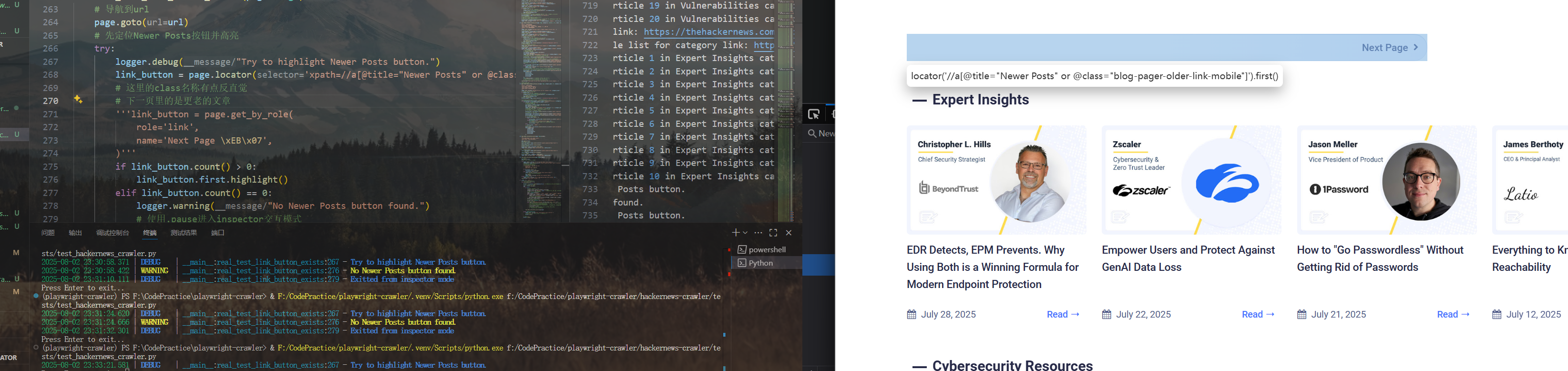This screenshot has width=1568, height=371.
Task: Click Read link beside July 21, 2025
Action: pos(1454,314)
